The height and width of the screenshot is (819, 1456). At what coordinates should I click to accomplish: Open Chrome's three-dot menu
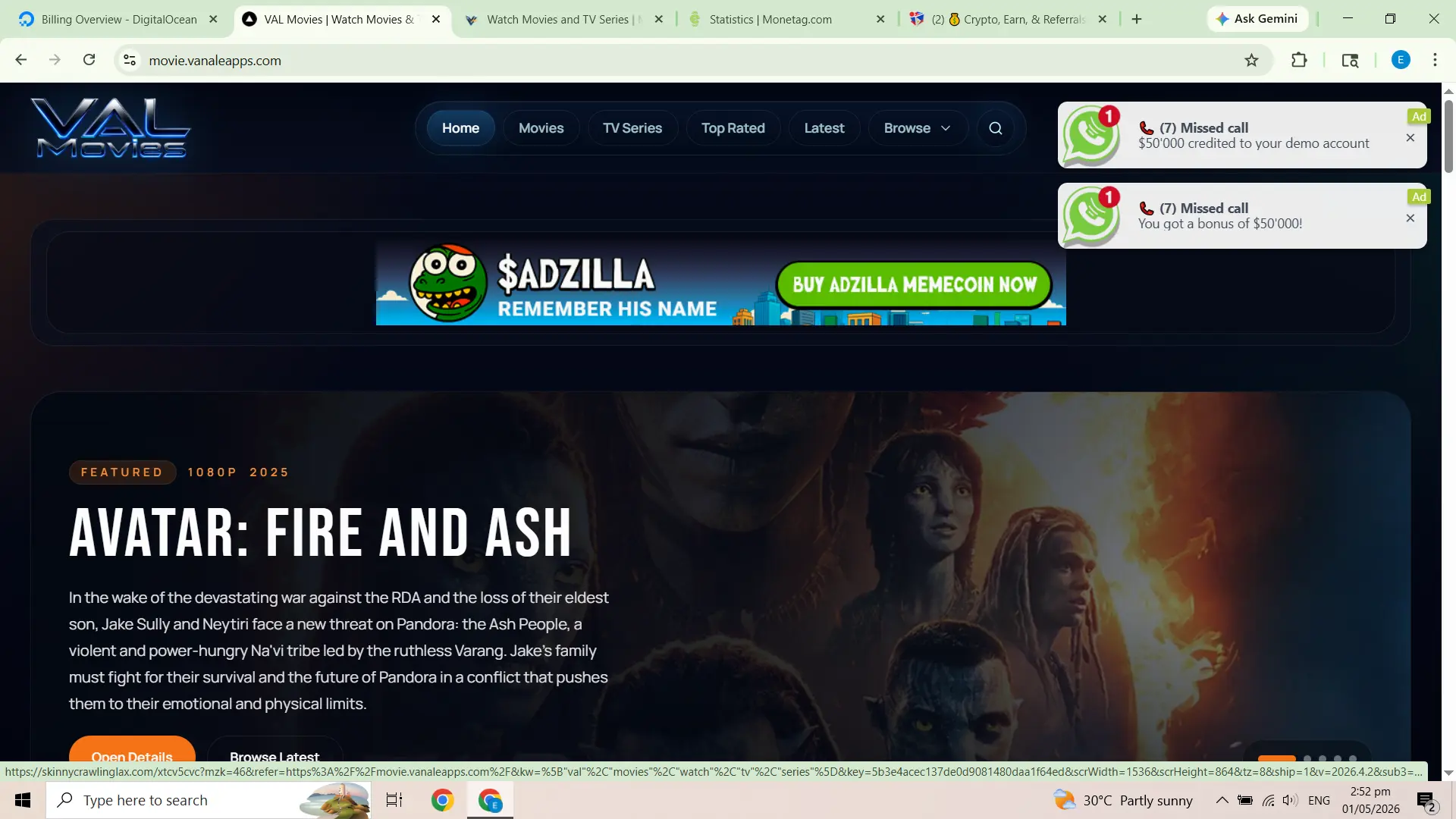point(1435,60)
